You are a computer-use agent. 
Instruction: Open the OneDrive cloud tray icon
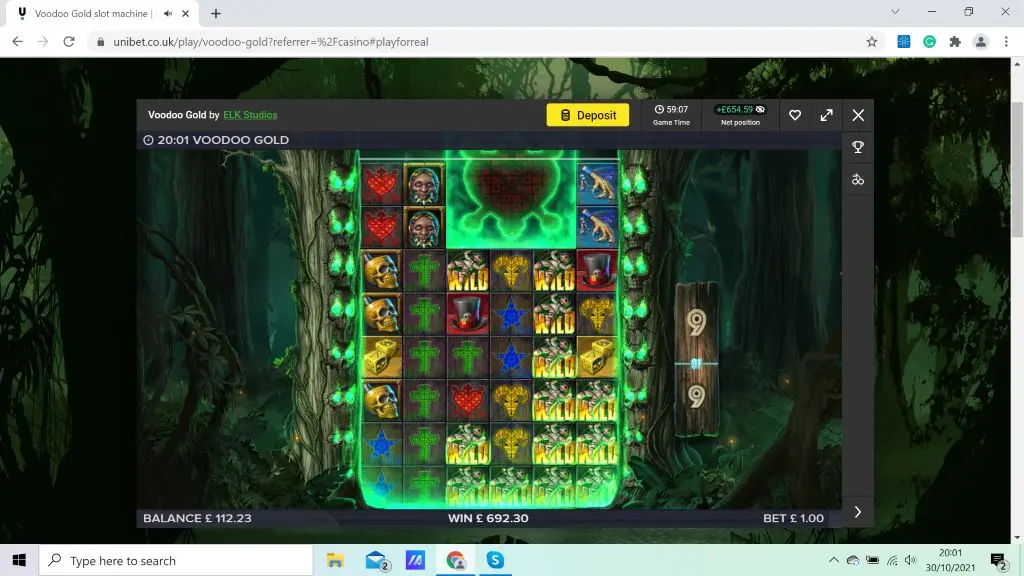coord(853,560)
